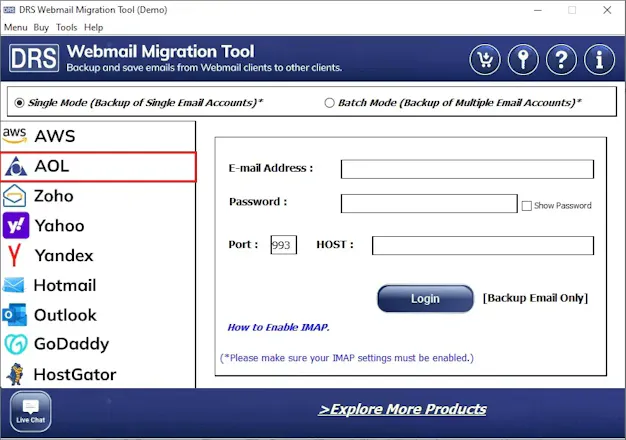Choose GoDaddy text in provider list
626x440 pixels.
tap(71, 345)
